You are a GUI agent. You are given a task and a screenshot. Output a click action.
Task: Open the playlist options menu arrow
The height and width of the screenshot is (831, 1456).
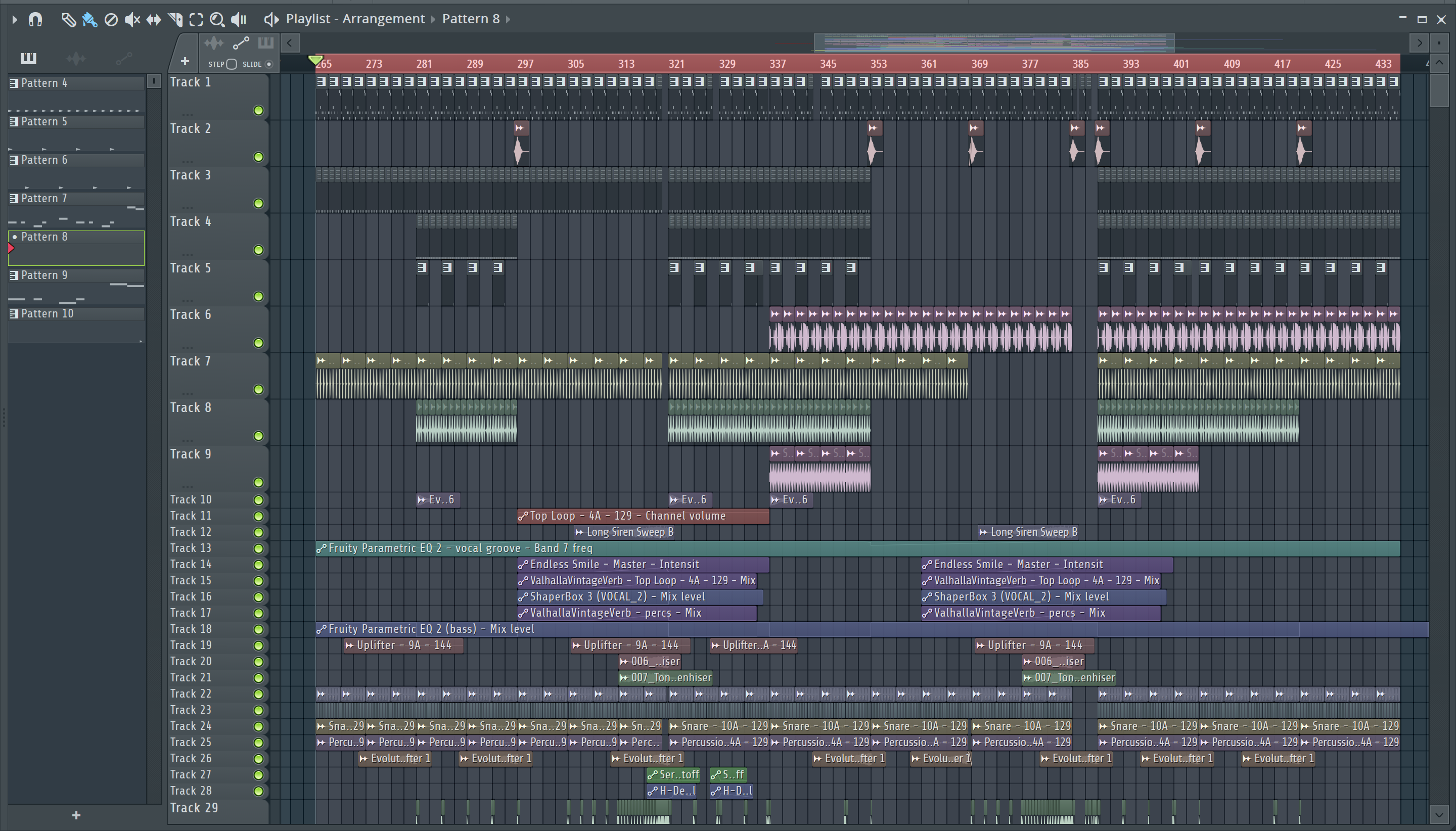pos(15,19)
